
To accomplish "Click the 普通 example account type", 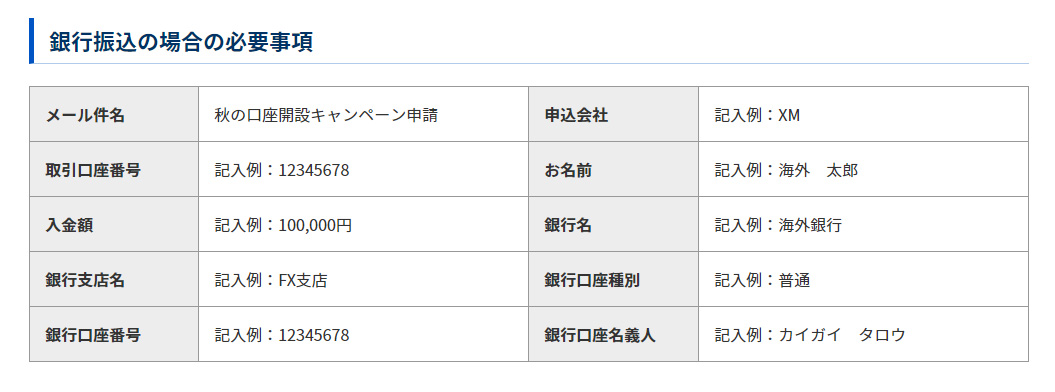I will pos(795,280).
